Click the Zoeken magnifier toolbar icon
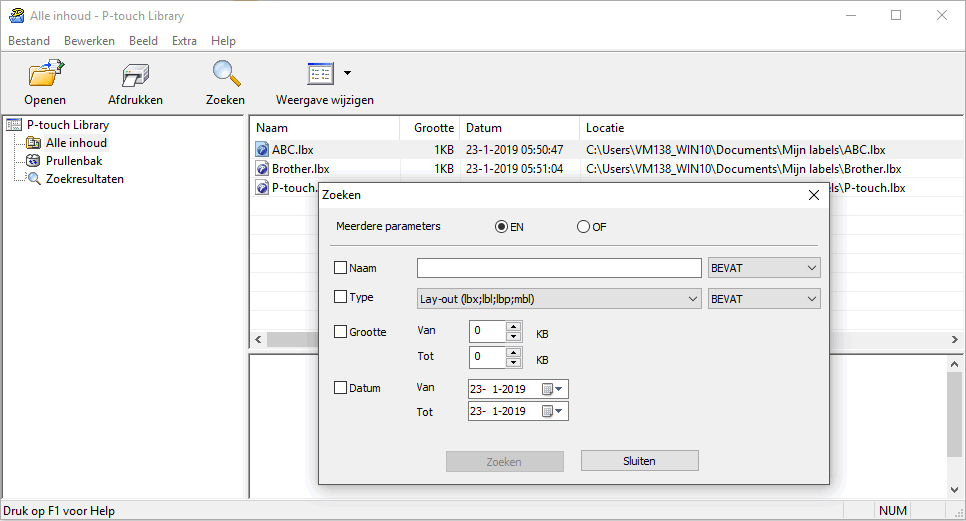The height and width of the screenshot is (521, 966). point(226,73)
